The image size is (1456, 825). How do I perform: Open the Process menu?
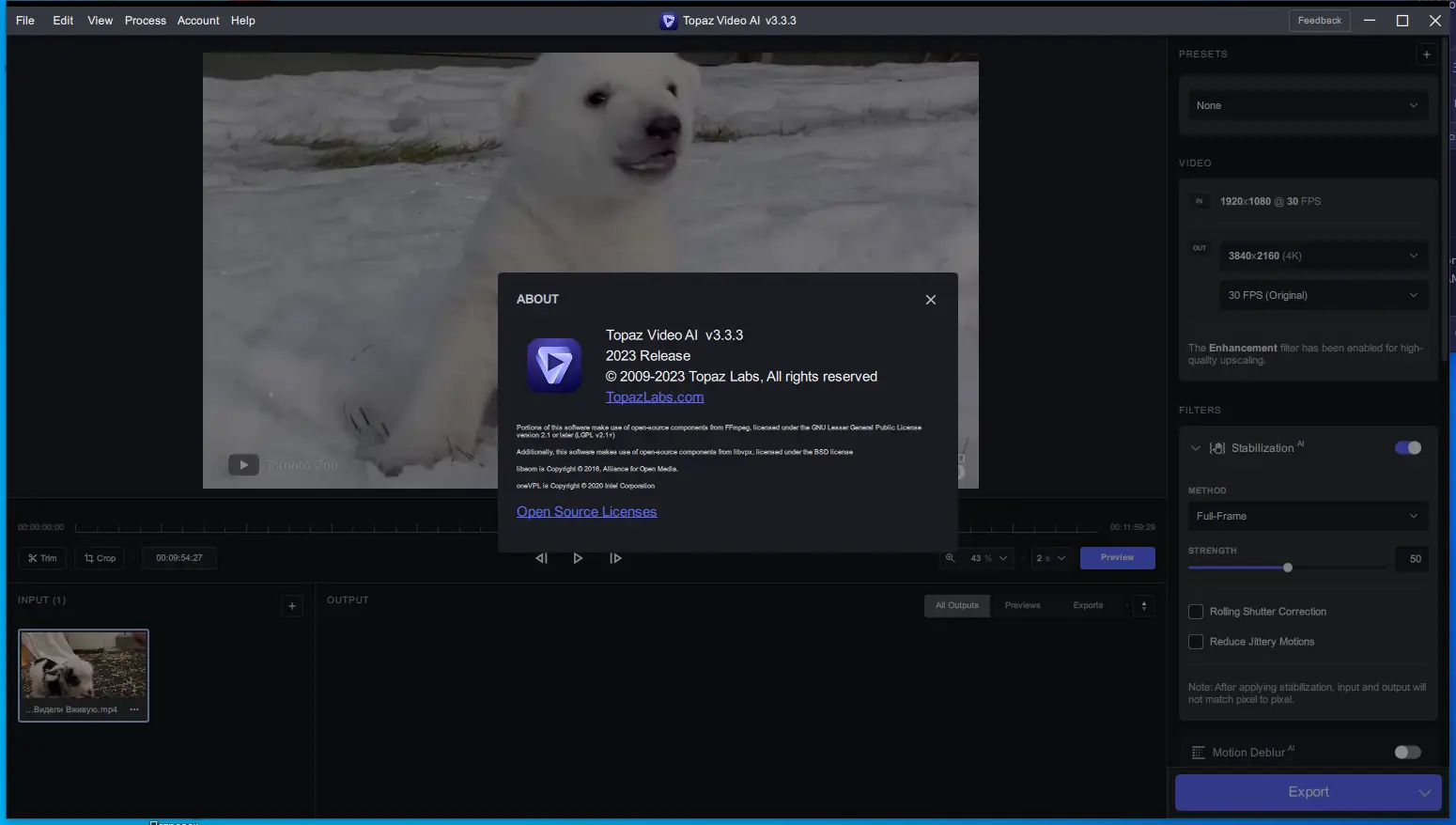[x=146, y=21]
